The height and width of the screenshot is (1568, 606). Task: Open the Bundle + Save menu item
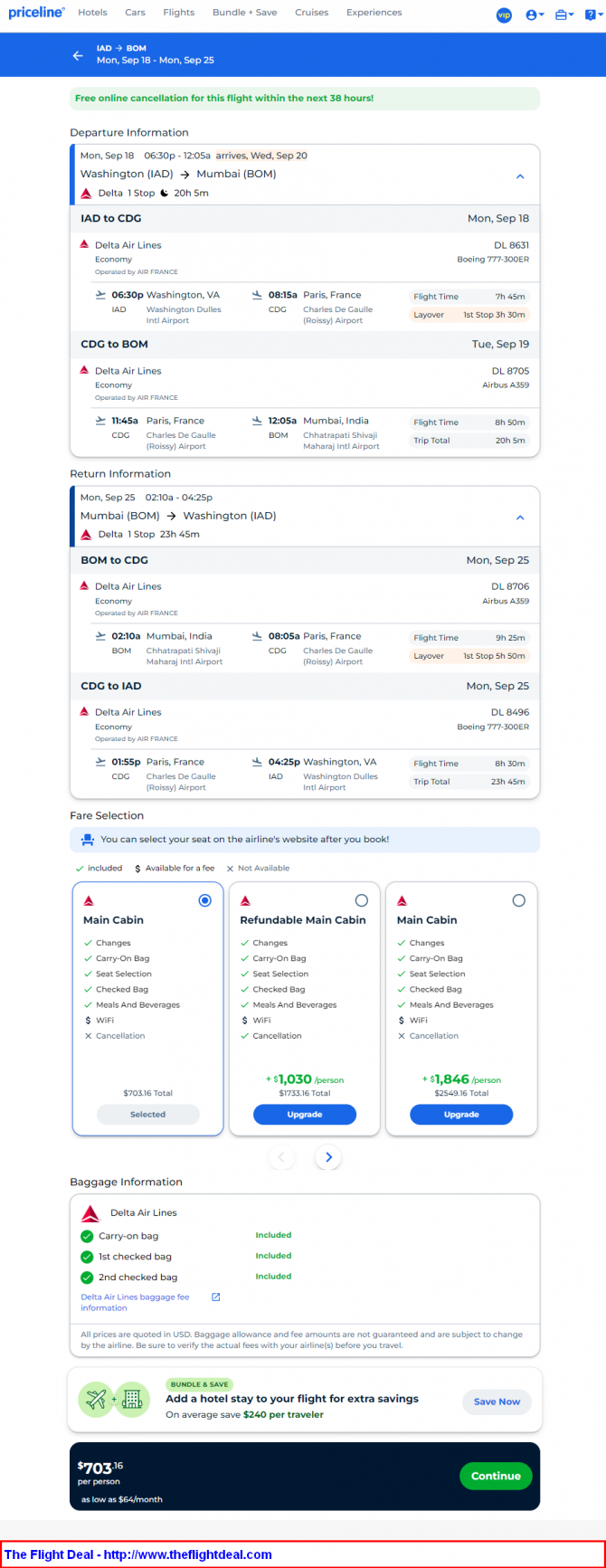[245, 13]
